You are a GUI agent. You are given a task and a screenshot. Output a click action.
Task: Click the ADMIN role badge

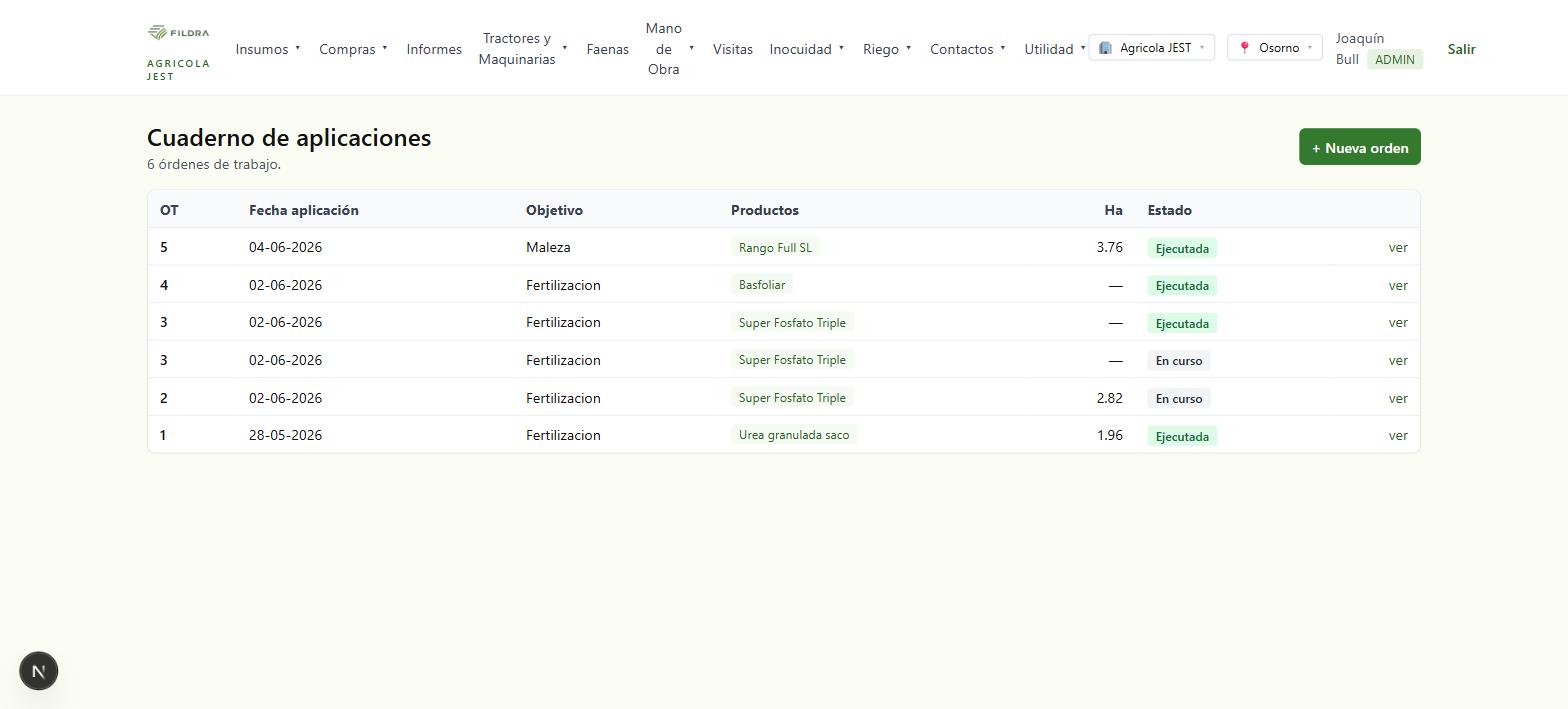(x=1394, y=59)
